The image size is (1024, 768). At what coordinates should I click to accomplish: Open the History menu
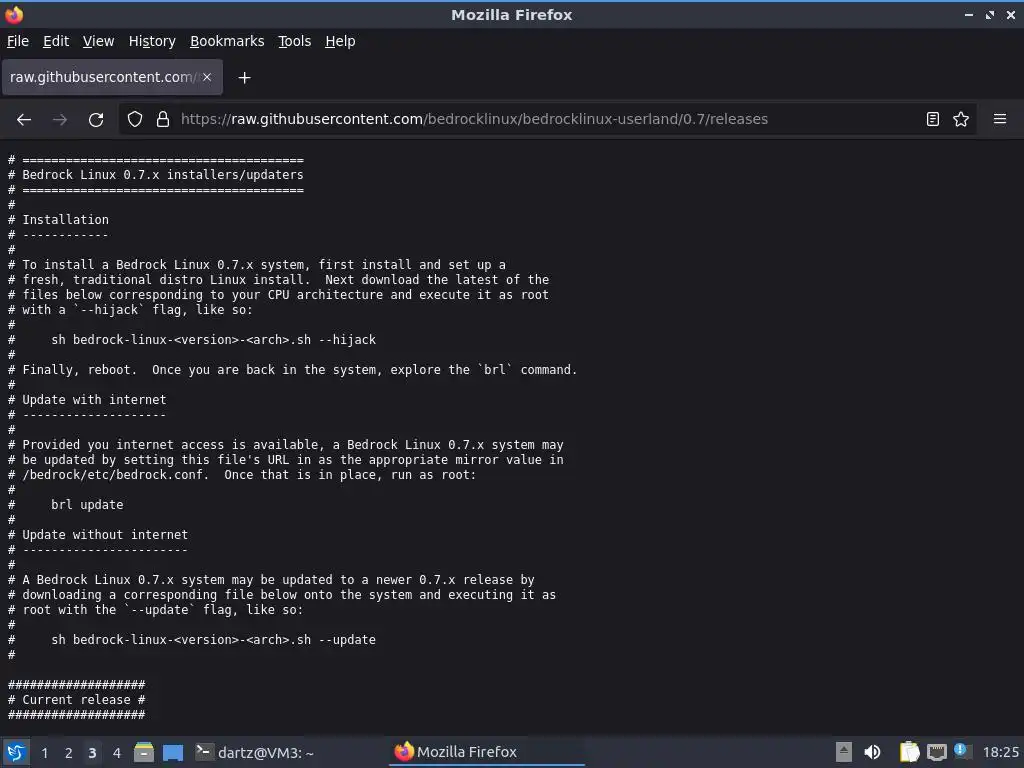pos(152,41)
